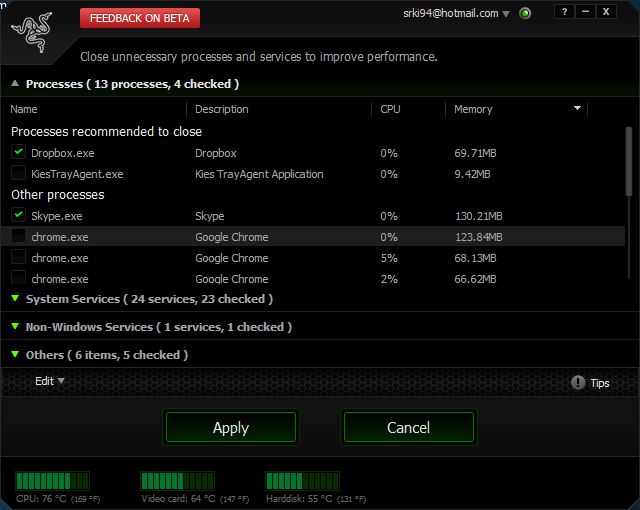Click the process list vertical scrollbar
The height and width of the screenshot is (510, 640).
[629, 162]
